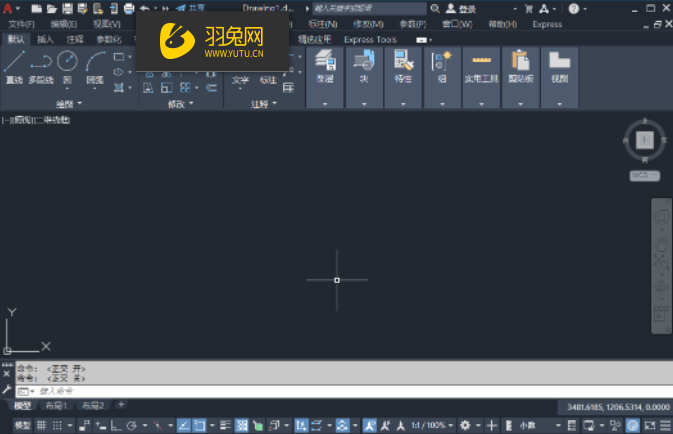The width and height of the screenshot is (673, 434).
Task: Toggle lineweight display in status bar
Action: (x=225, y=425)
